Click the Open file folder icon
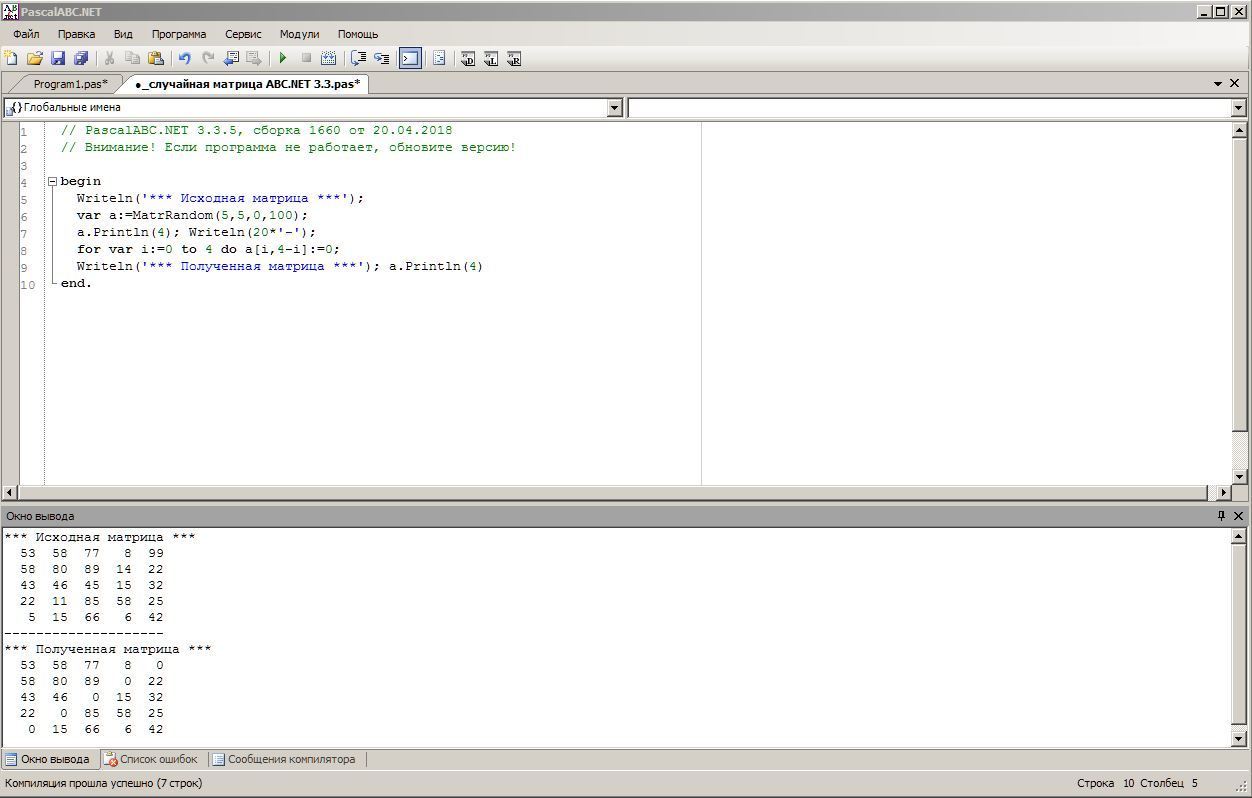 pyautogui.click(x=34, y=59)
